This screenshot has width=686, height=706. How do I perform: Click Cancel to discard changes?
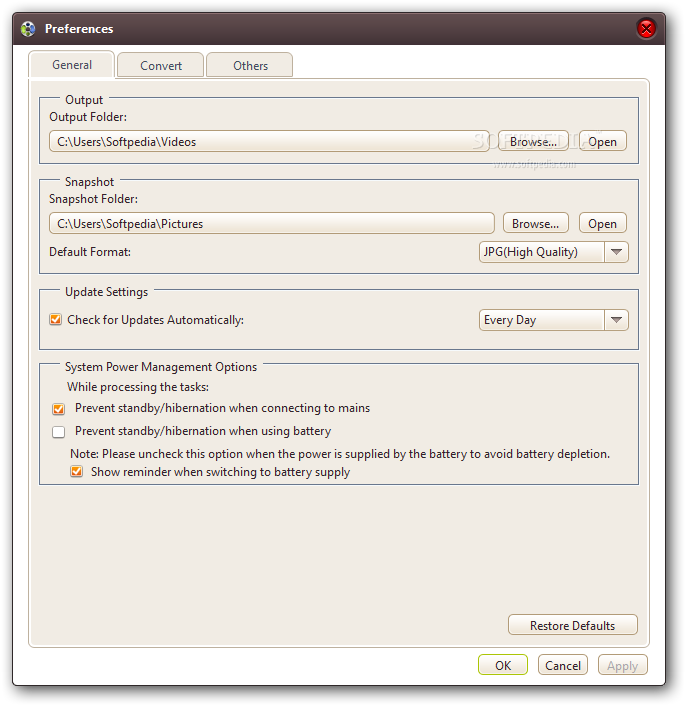(563, 665)
